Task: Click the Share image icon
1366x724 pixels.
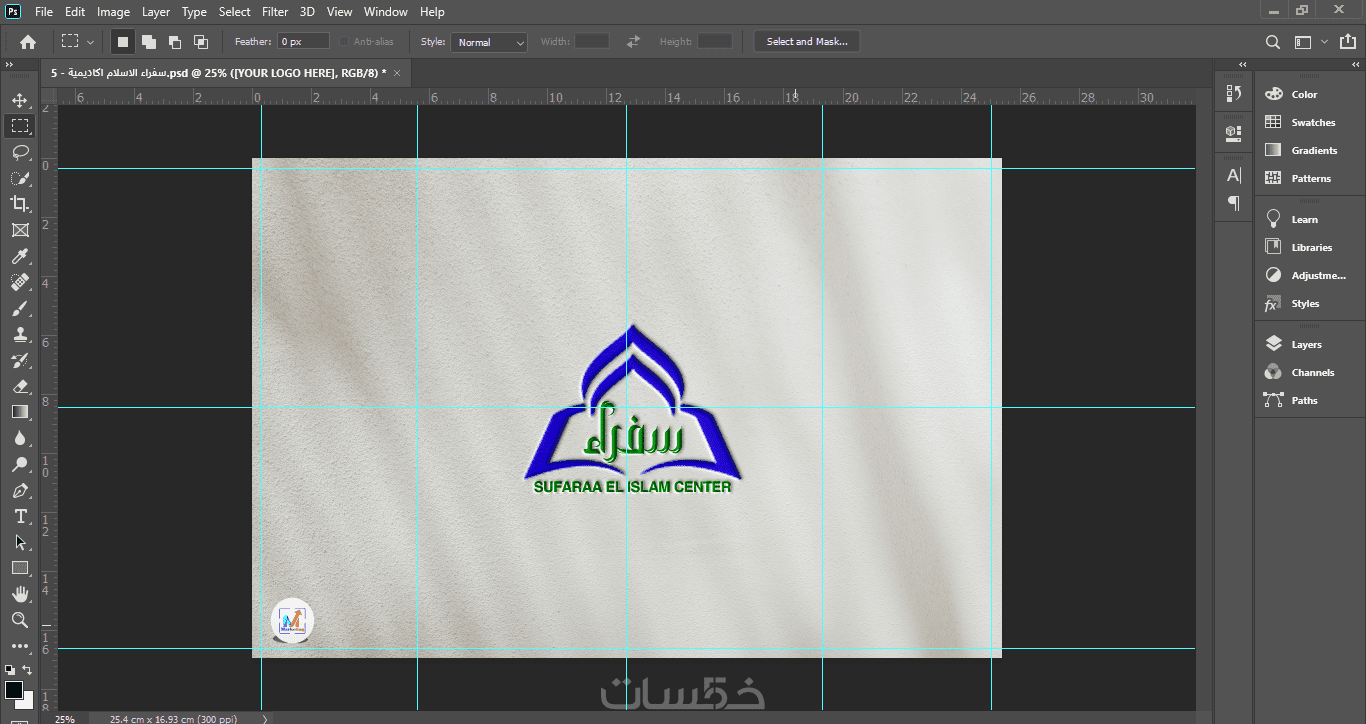Action: tap(1348, 42)
